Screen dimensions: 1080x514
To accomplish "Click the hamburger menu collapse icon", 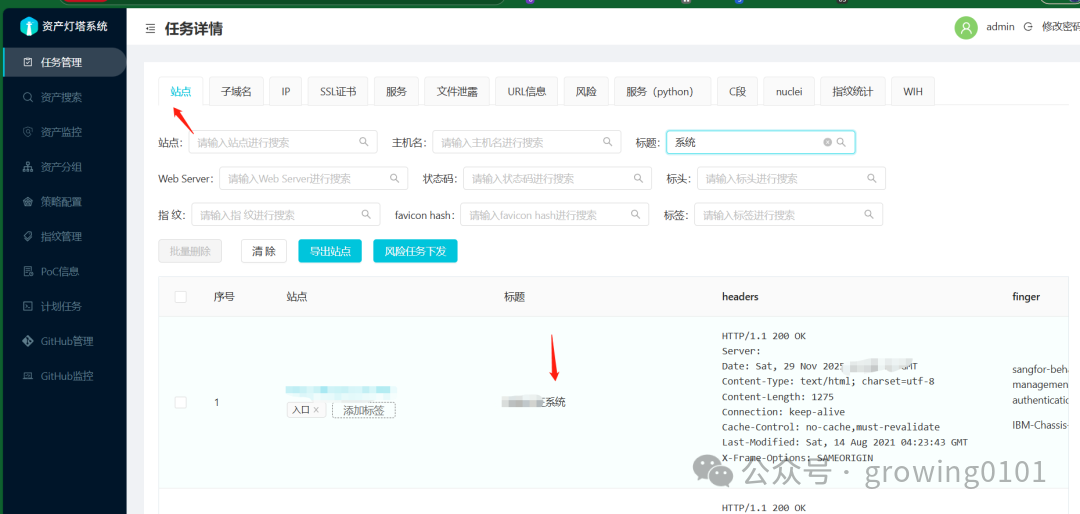I will click(x=150, y=29).
